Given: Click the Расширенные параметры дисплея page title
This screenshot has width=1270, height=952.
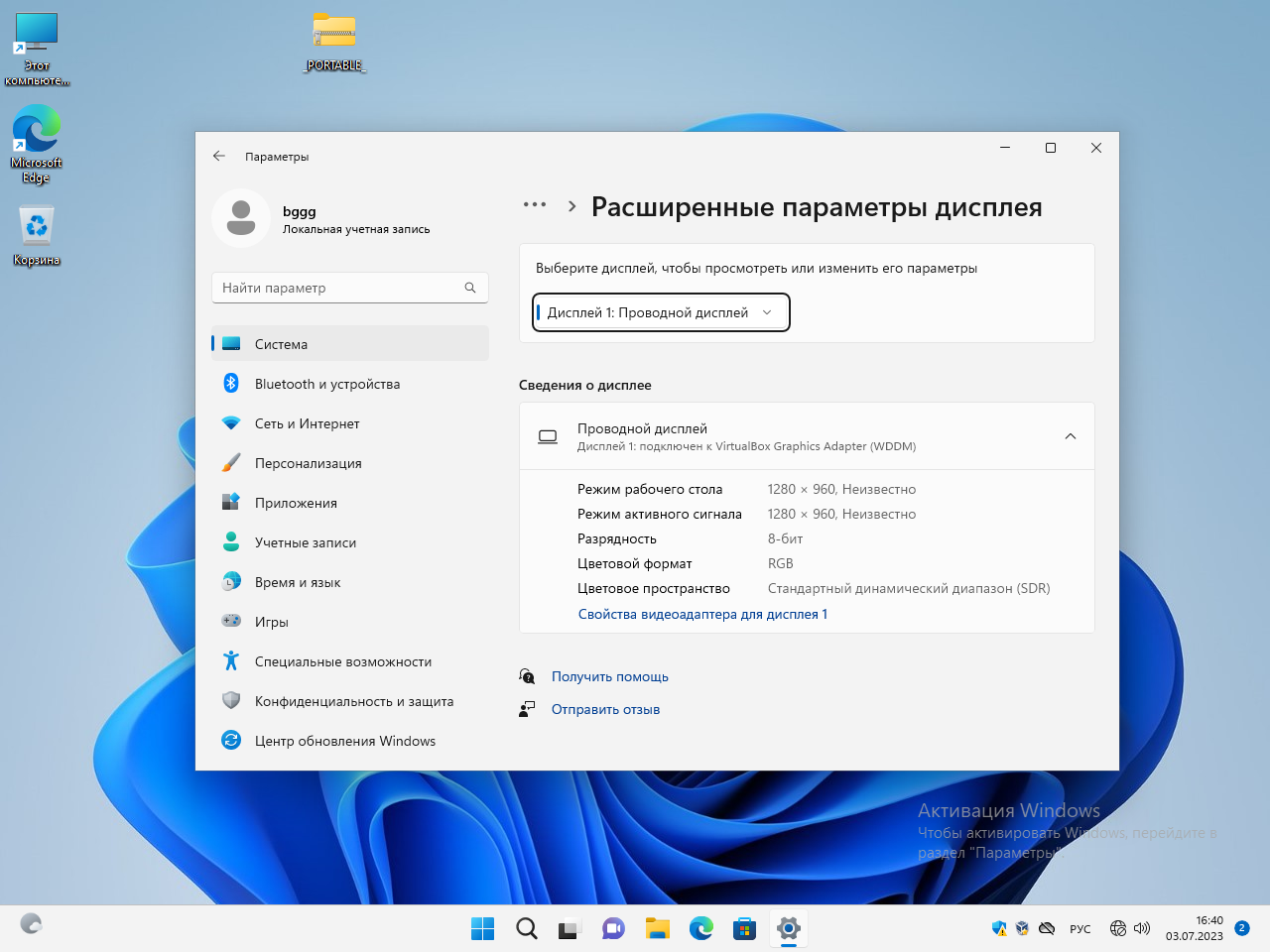Looking at the screenshot, I should pyautogui.click(x=817, y=206).
